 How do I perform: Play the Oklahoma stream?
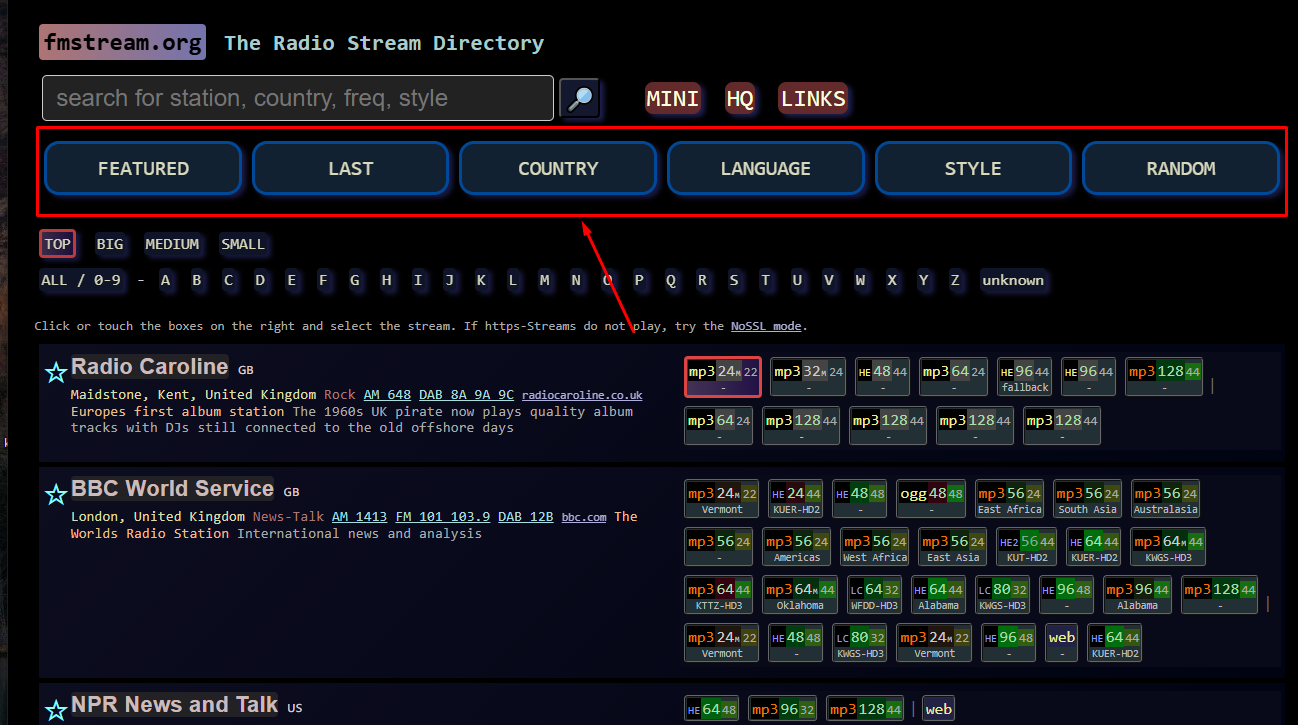click(800, 594)
